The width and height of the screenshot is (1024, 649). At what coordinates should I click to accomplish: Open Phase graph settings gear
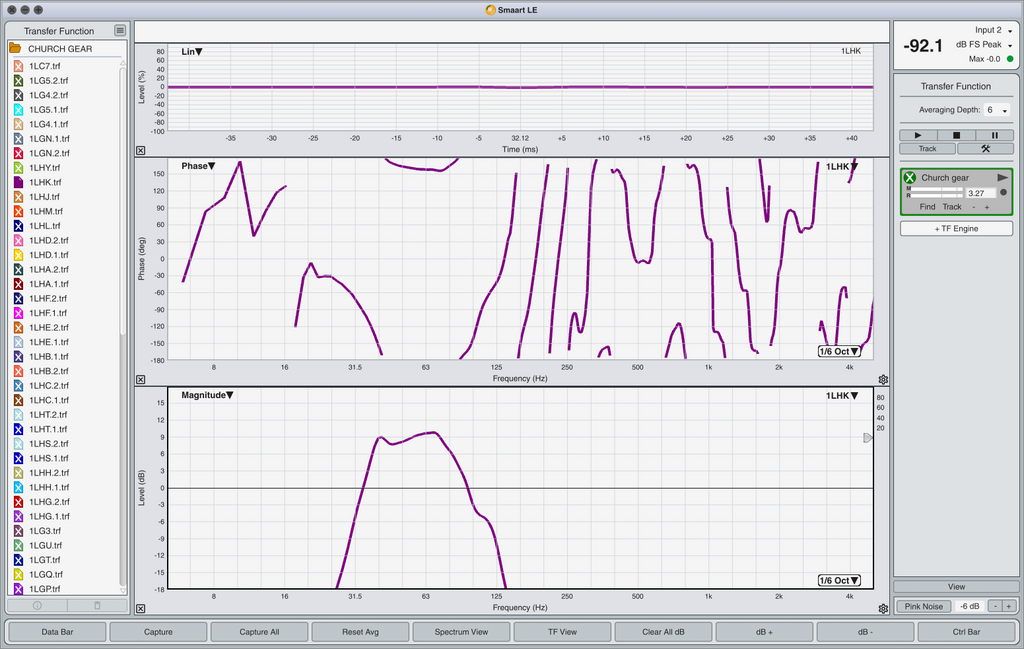(x=883, y=379)
